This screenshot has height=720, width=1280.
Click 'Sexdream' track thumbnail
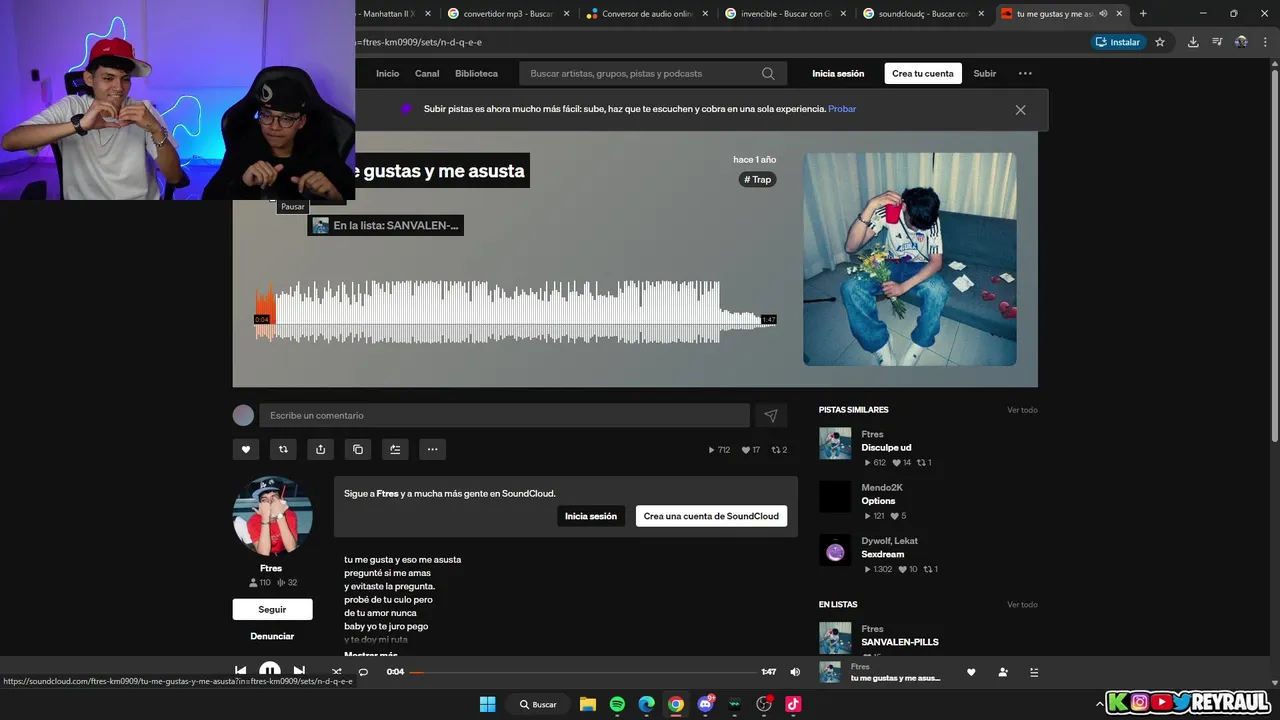pos(835,549)
